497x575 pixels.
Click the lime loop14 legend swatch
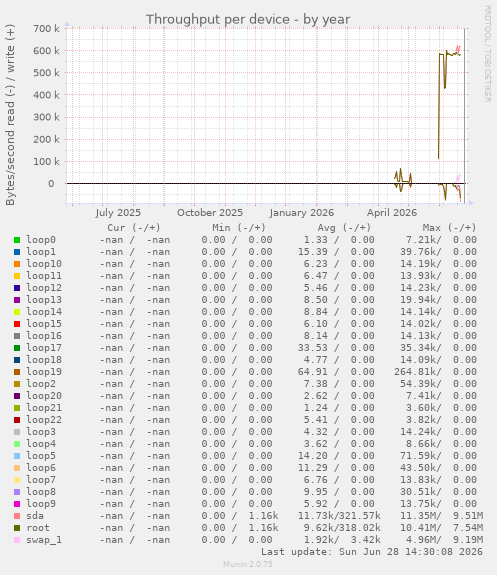17,312
